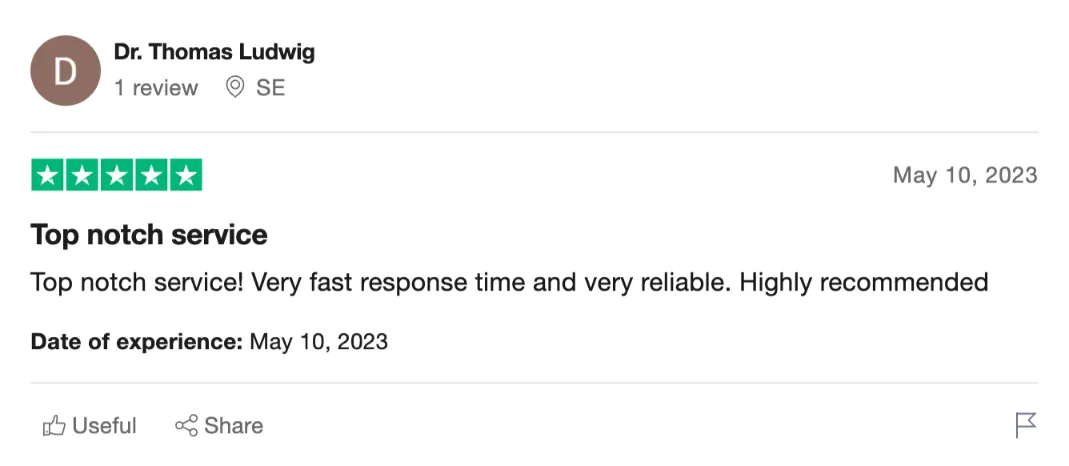Mark the review as Useful
Screen dimensions: 1069x466
pos(104,426)
